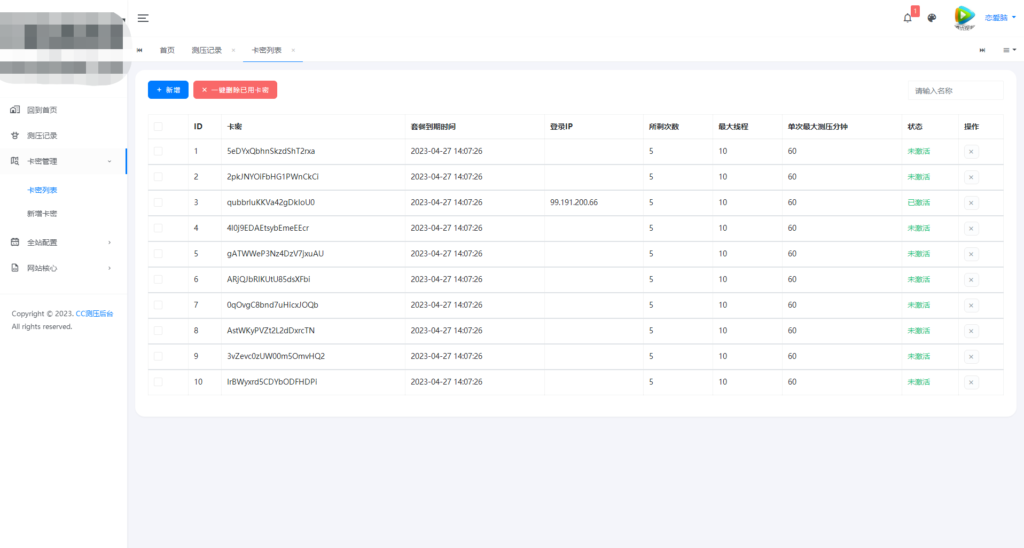Viewport: 1024px width, 548px height.
Task: Close the 卡密列表 tab
Action: 293,50
